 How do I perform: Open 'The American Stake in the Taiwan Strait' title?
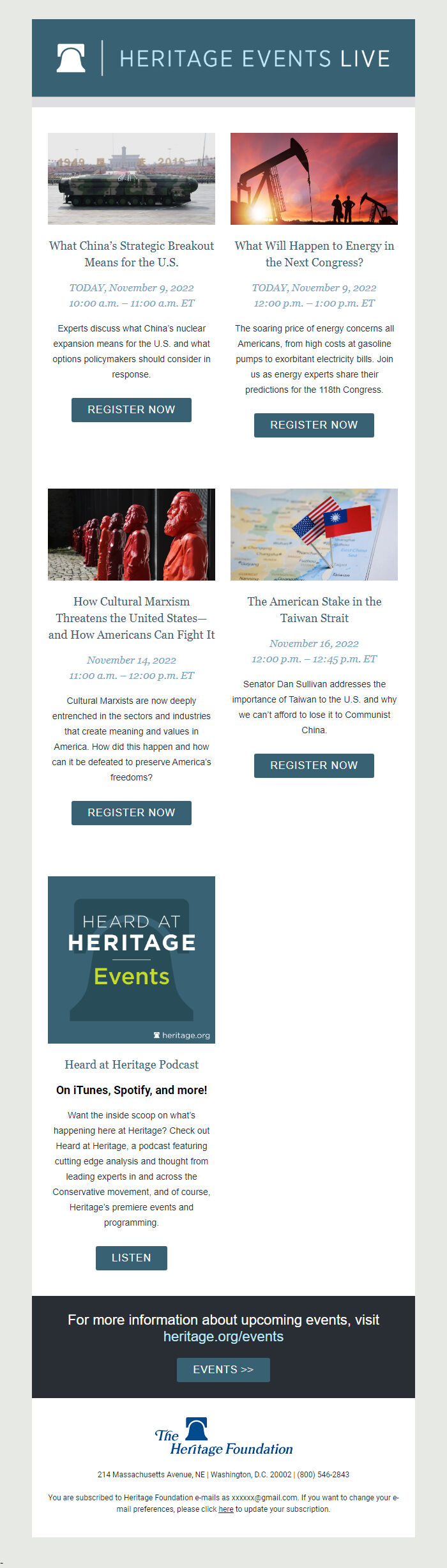(x=314, y=610)
